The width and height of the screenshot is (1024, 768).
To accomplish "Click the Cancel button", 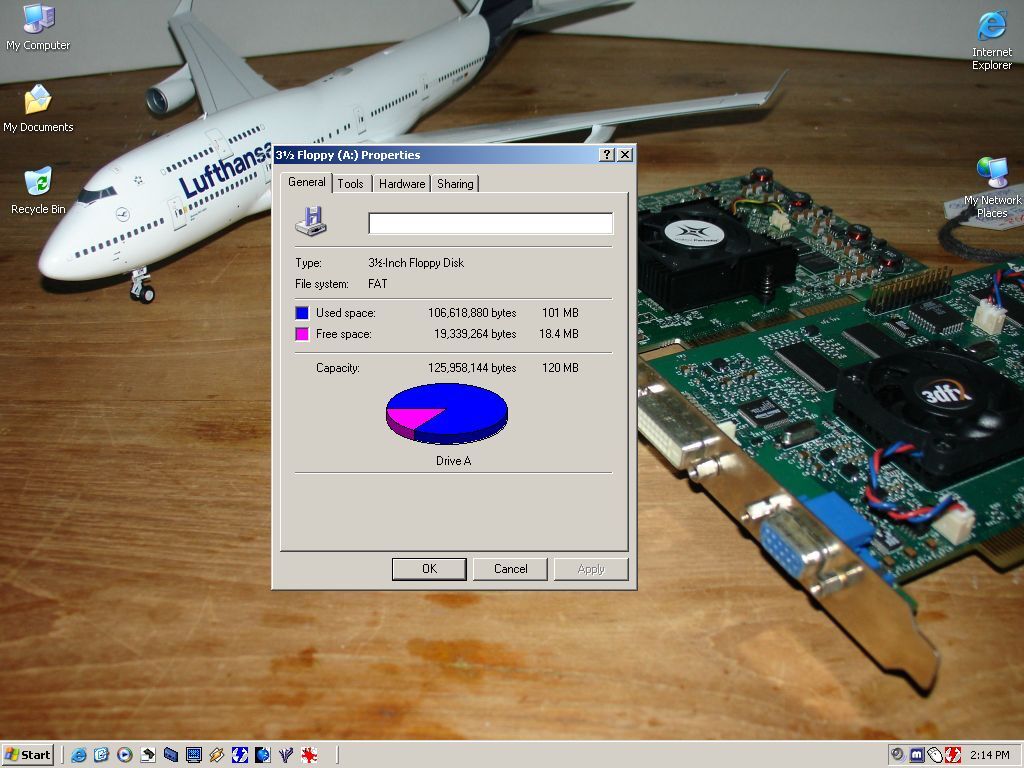I will 510,569.
